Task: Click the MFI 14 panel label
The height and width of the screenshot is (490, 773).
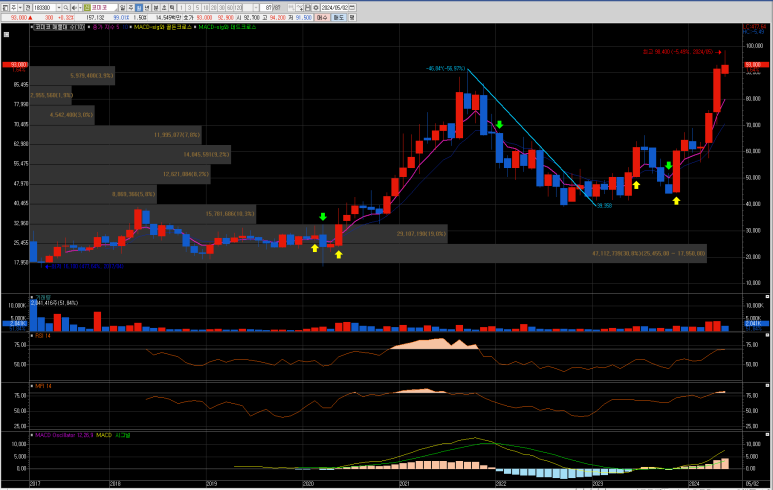Action: click(x=43, y=386)
